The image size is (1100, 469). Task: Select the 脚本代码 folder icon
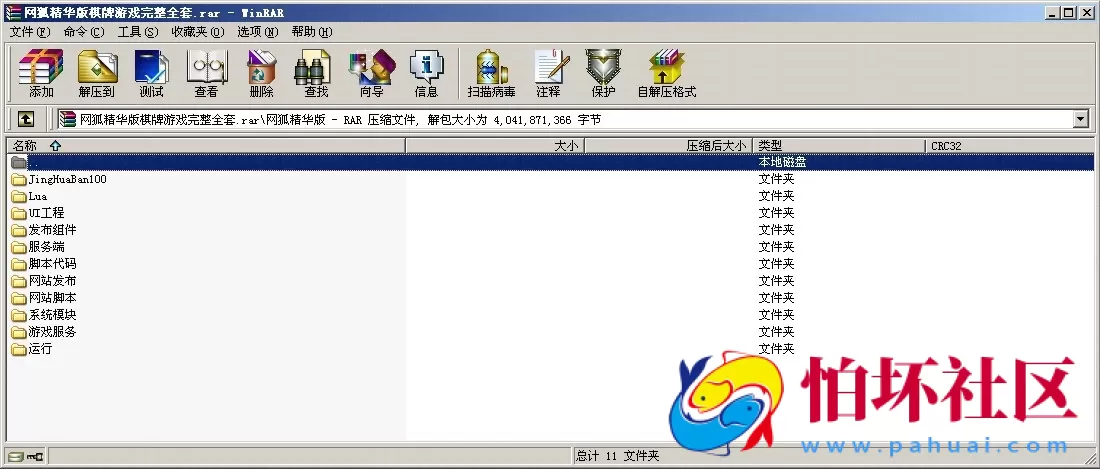pos(19,264)
